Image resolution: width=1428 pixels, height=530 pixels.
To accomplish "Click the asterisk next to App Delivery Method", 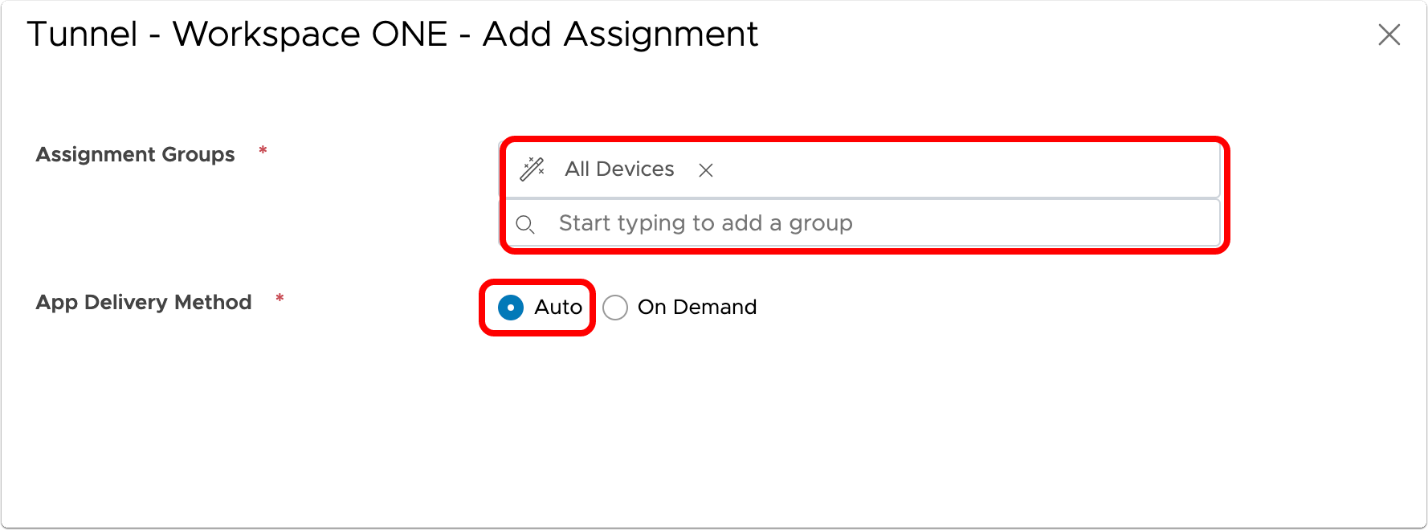I will [280, 298].
